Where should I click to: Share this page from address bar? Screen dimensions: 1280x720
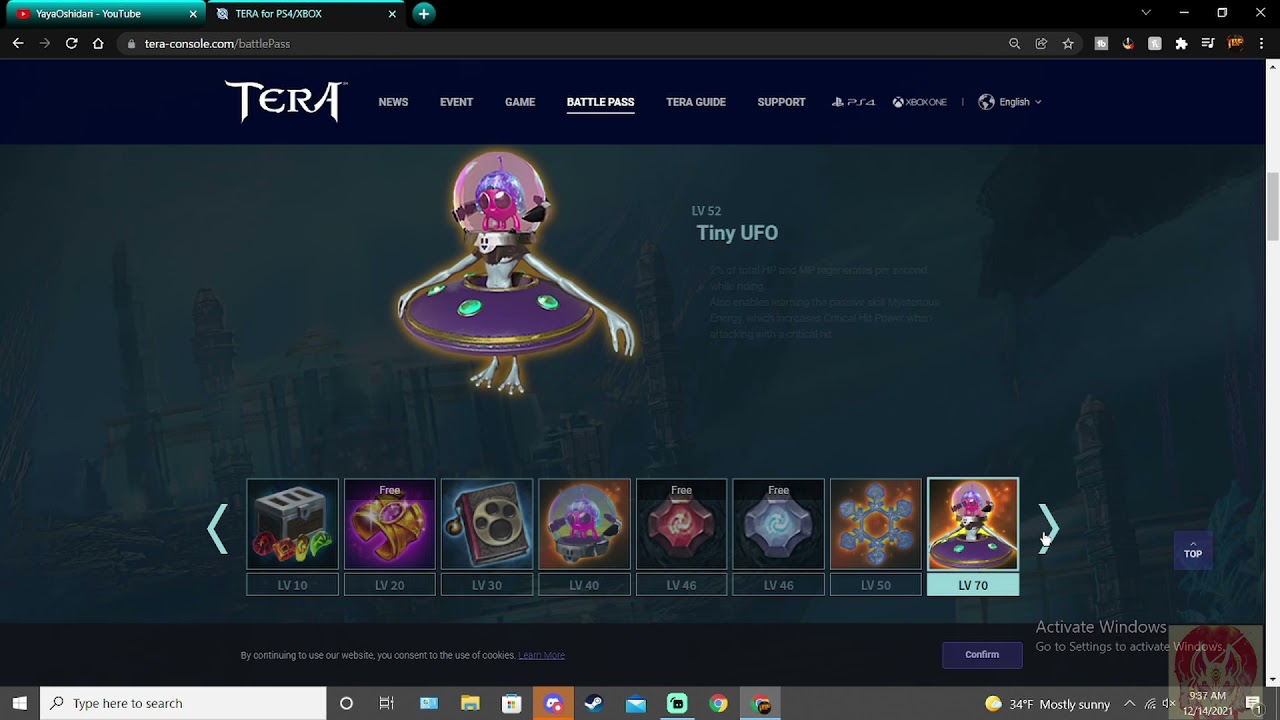pyautogui.click(x=1041, y=44)
